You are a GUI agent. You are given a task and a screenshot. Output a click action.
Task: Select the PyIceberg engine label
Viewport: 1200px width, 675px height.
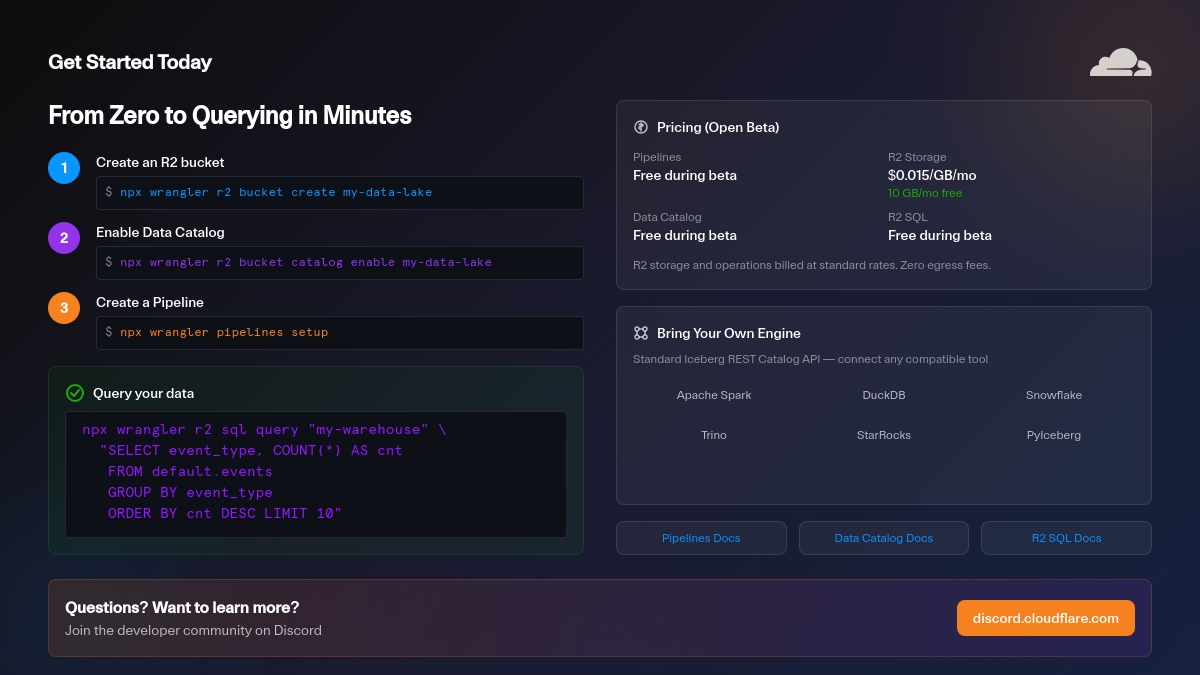point(1053,435)
